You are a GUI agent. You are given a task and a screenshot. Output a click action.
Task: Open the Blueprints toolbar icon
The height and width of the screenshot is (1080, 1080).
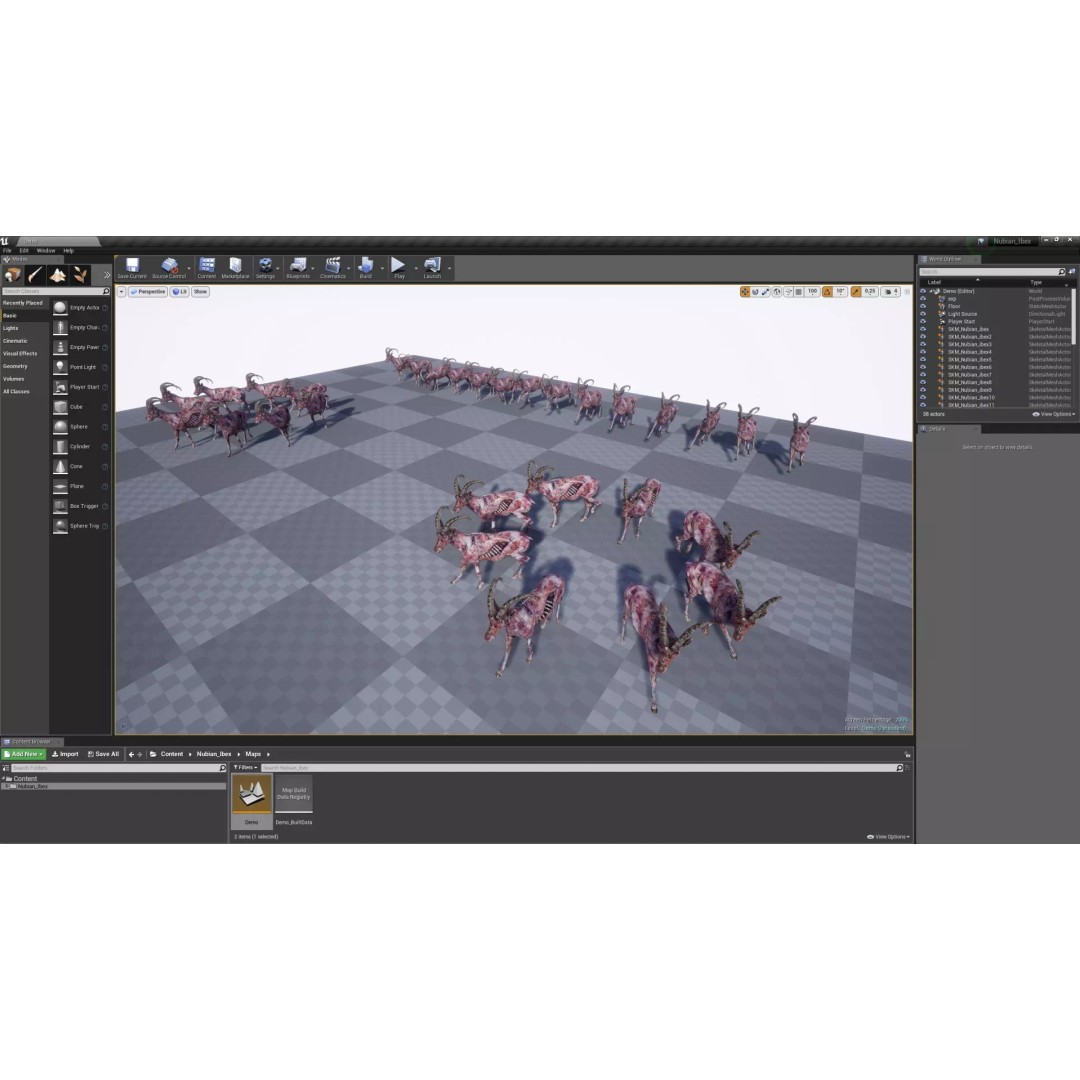(x=298, y=268)
